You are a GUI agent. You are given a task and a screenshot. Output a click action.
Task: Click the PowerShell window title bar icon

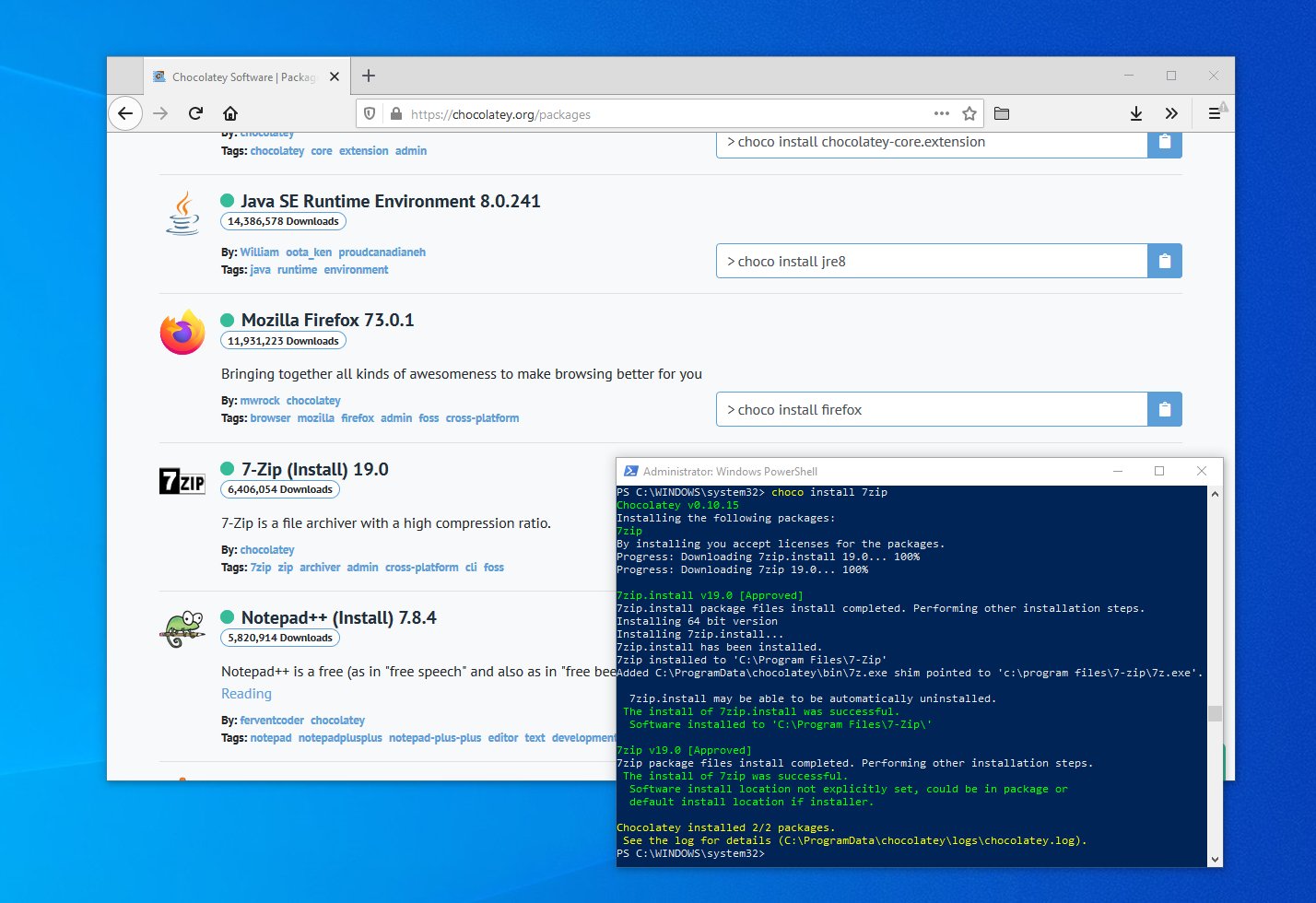(x=631, y=471)
